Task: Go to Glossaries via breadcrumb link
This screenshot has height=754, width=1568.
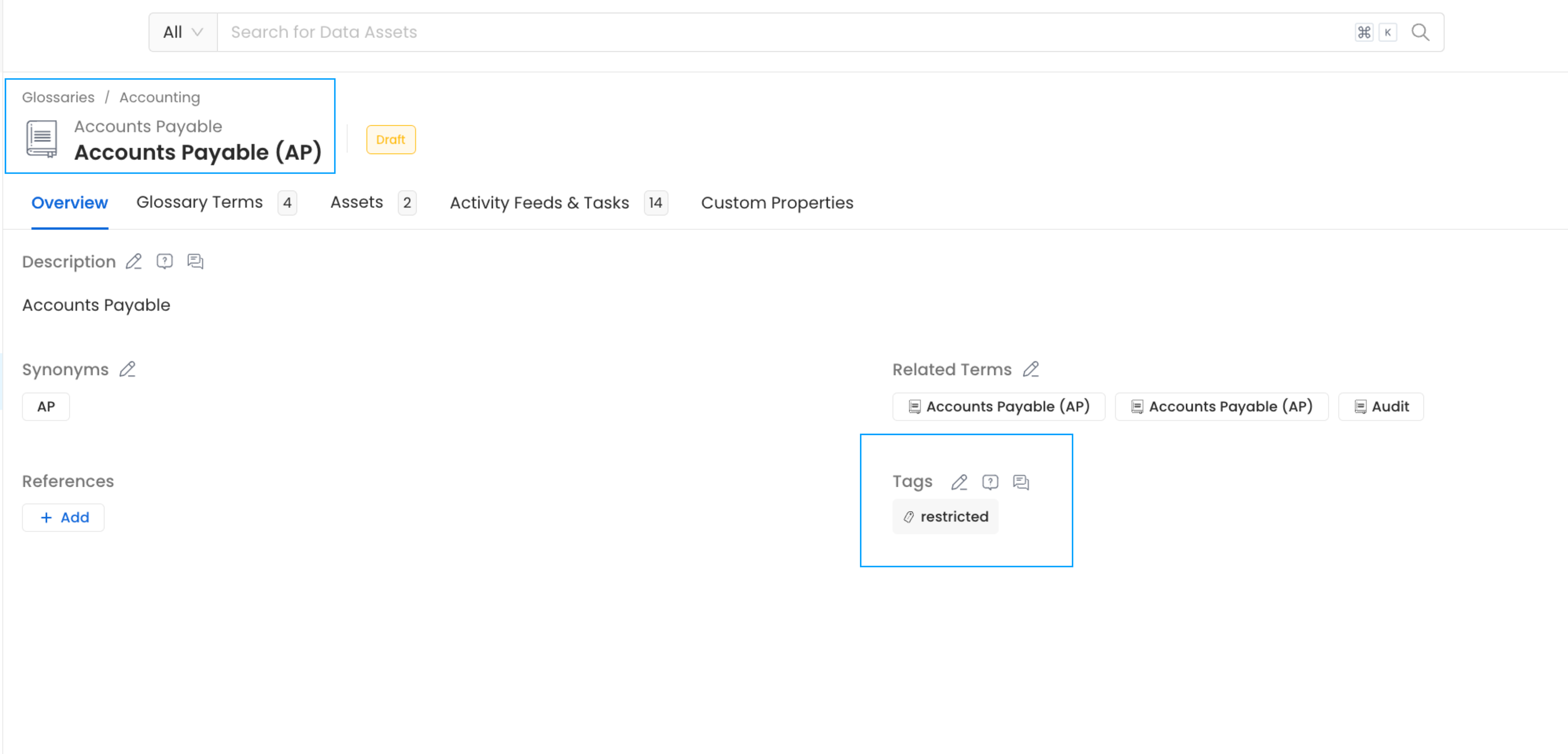Action: (x=58, y=97)
